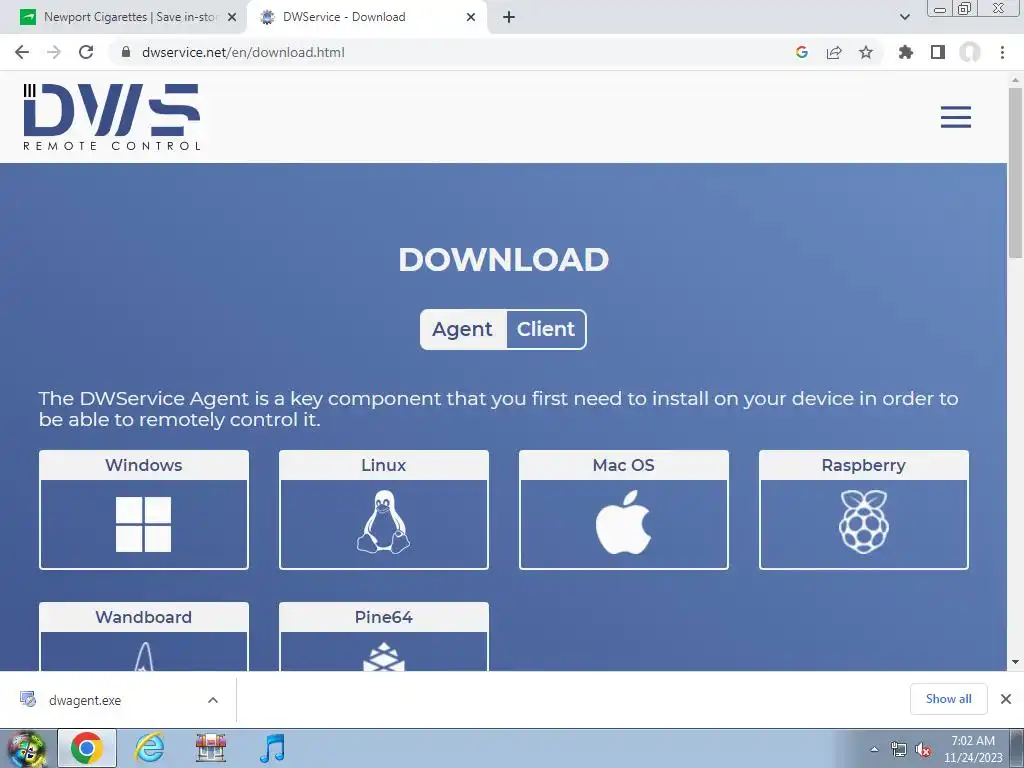Close the DWService - Download tab
The height and width of the screenshot is (768, 1024).
pyautogui.click(x=471, y=18)
